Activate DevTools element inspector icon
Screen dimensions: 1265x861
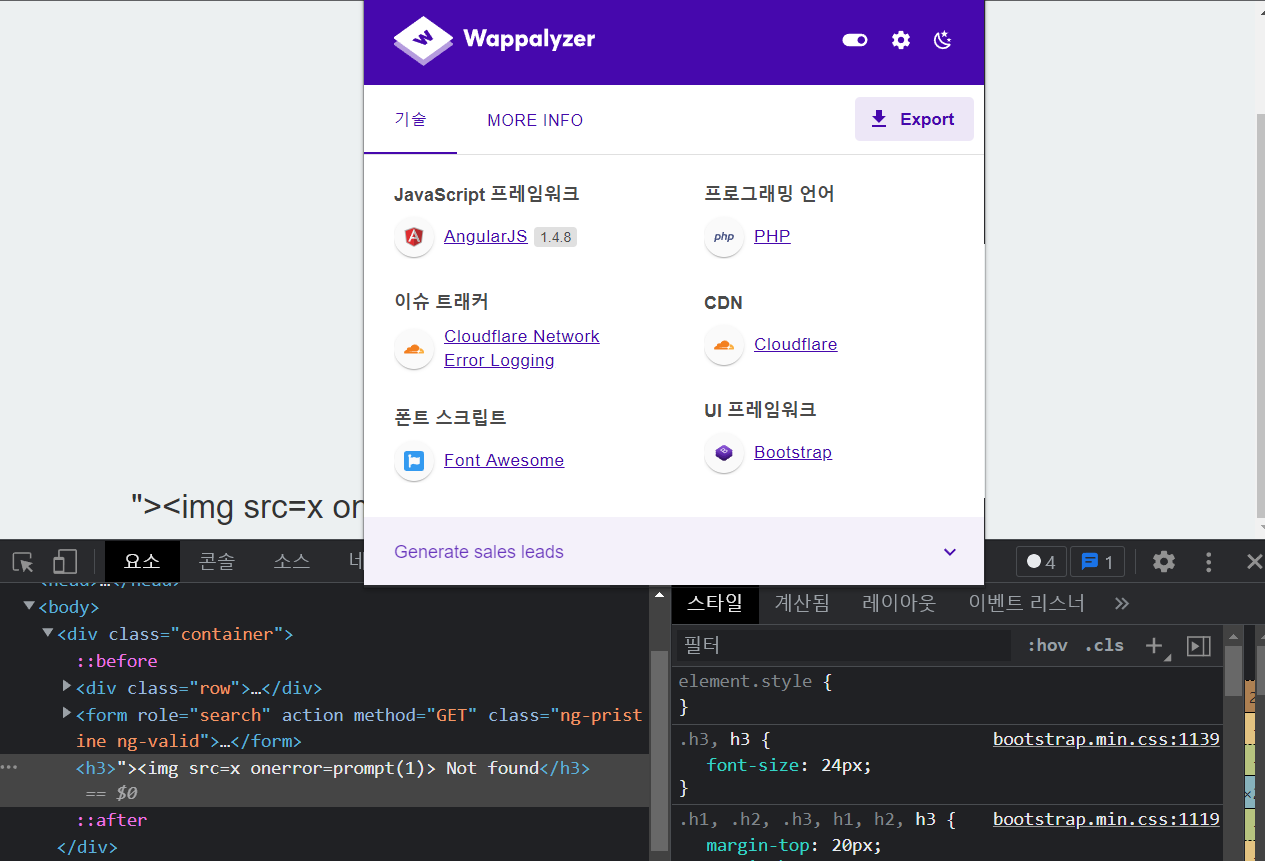pyautogui.click(x=23, y=562)
